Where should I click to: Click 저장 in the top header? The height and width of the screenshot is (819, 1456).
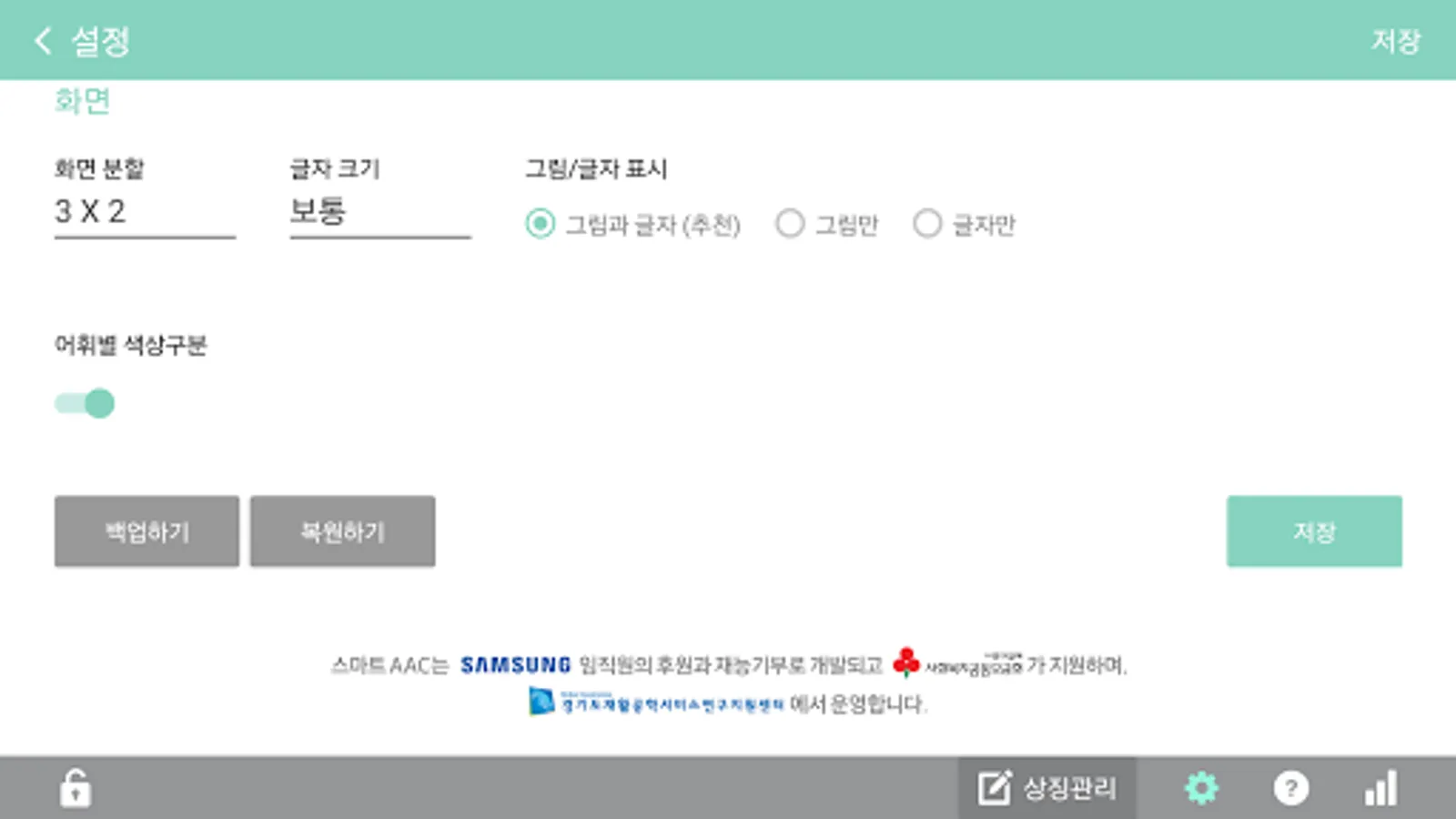(x=1395, y=41)
